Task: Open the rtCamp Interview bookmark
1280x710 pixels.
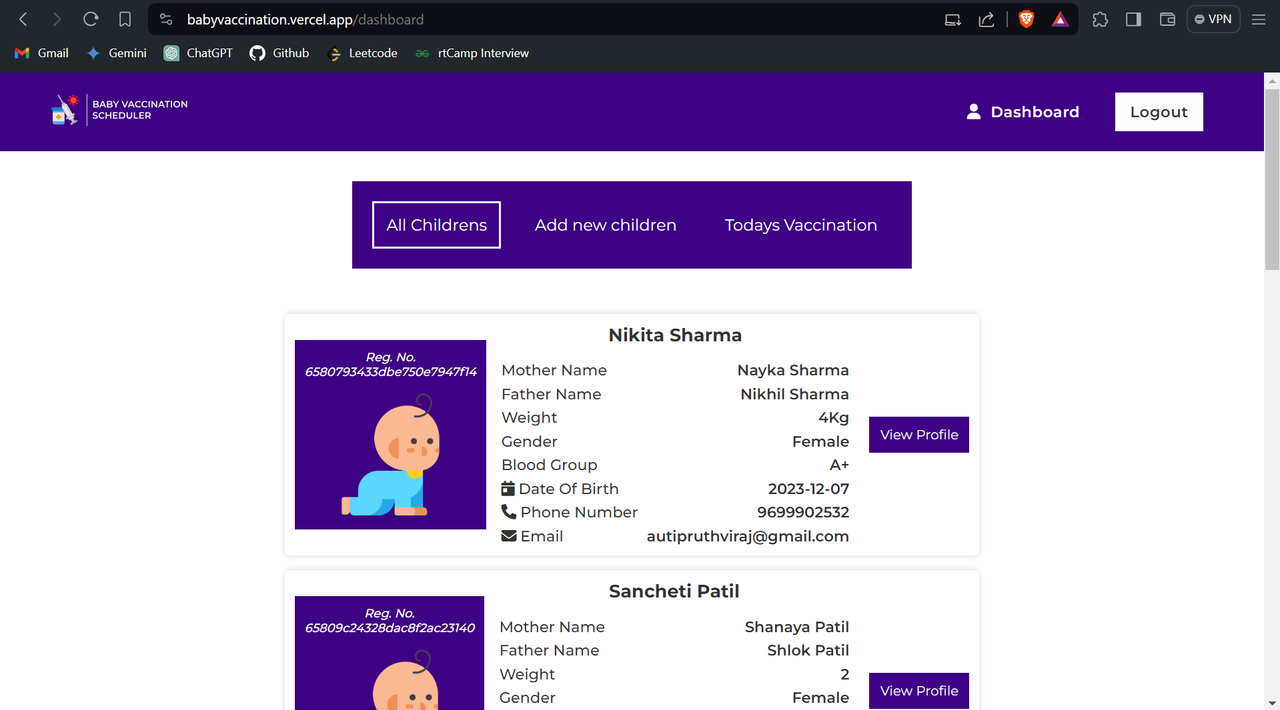Action: [x=472, y=53]
